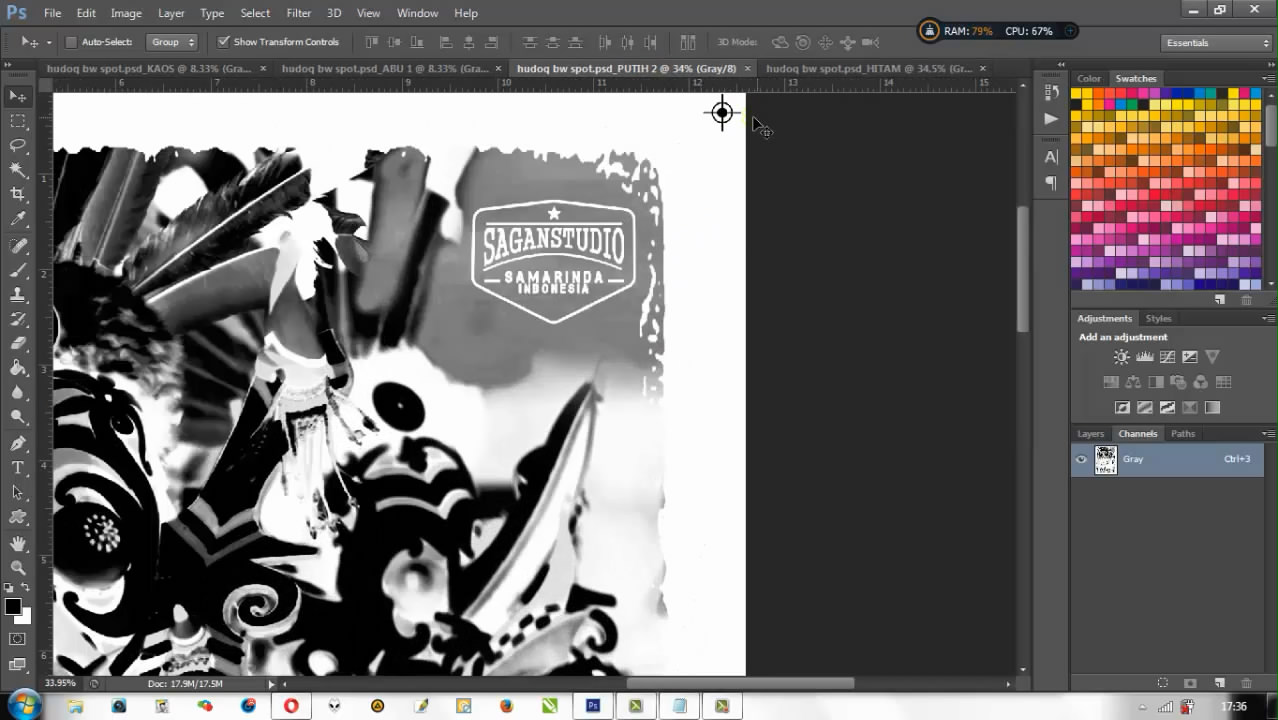Select the Move tool
The width and height of the screenshot is (1278, 720).
(x=18, y=96)
